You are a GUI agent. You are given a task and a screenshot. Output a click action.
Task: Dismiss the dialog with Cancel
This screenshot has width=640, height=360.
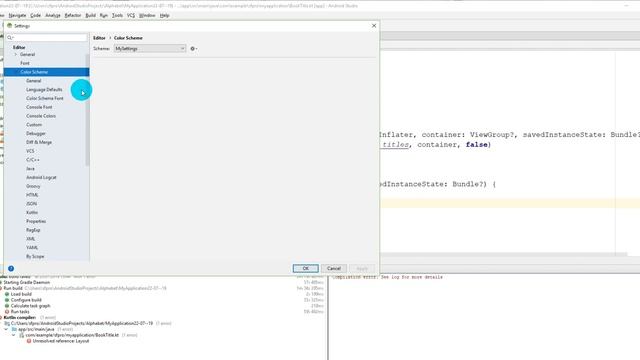(x=333, y=269)
